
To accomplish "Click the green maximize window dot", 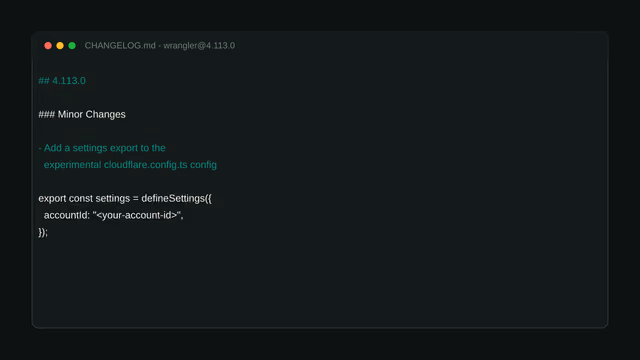I will [x=72, y=46].
